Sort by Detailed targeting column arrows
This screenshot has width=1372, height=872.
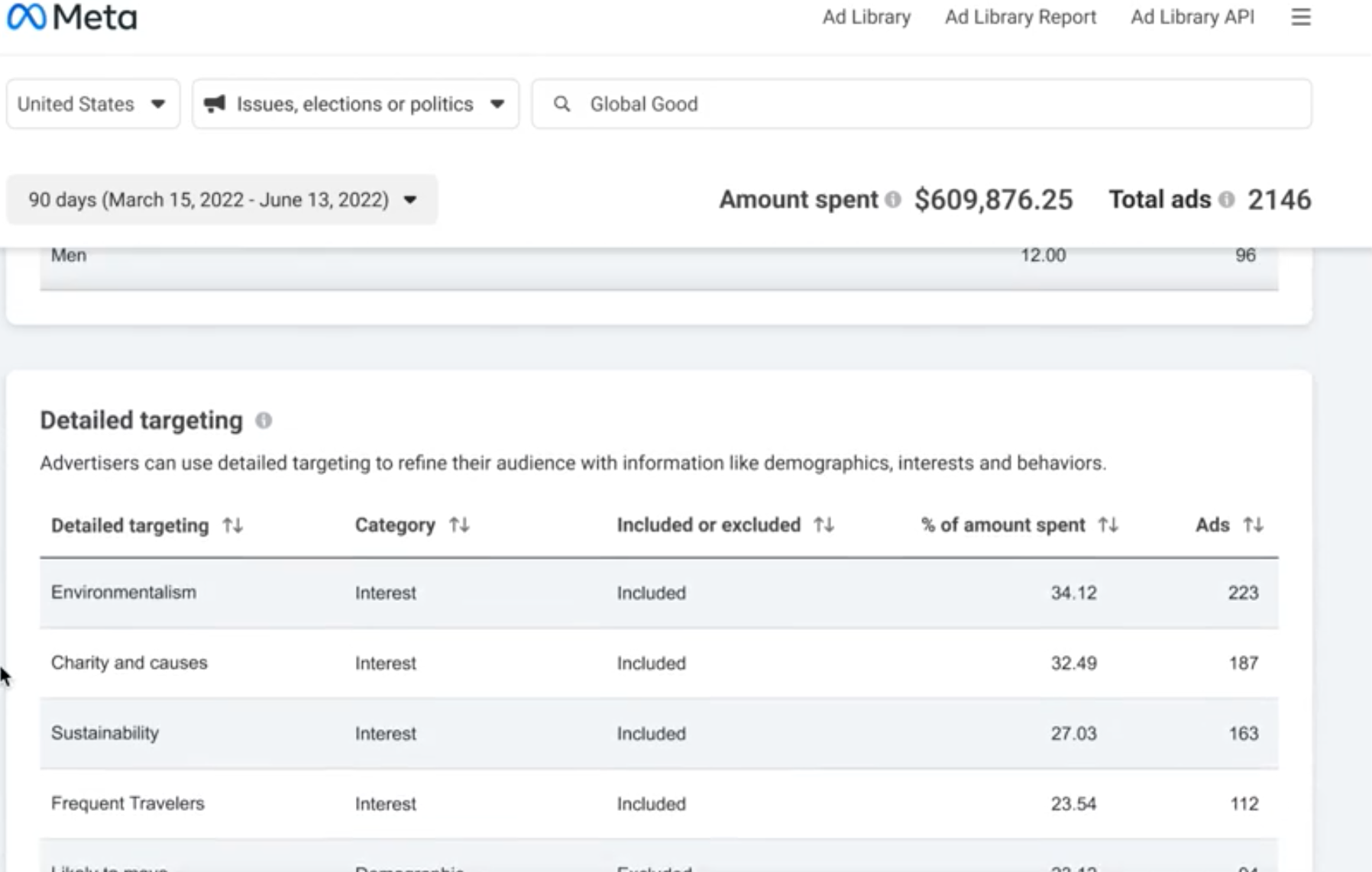click(232, 525)
